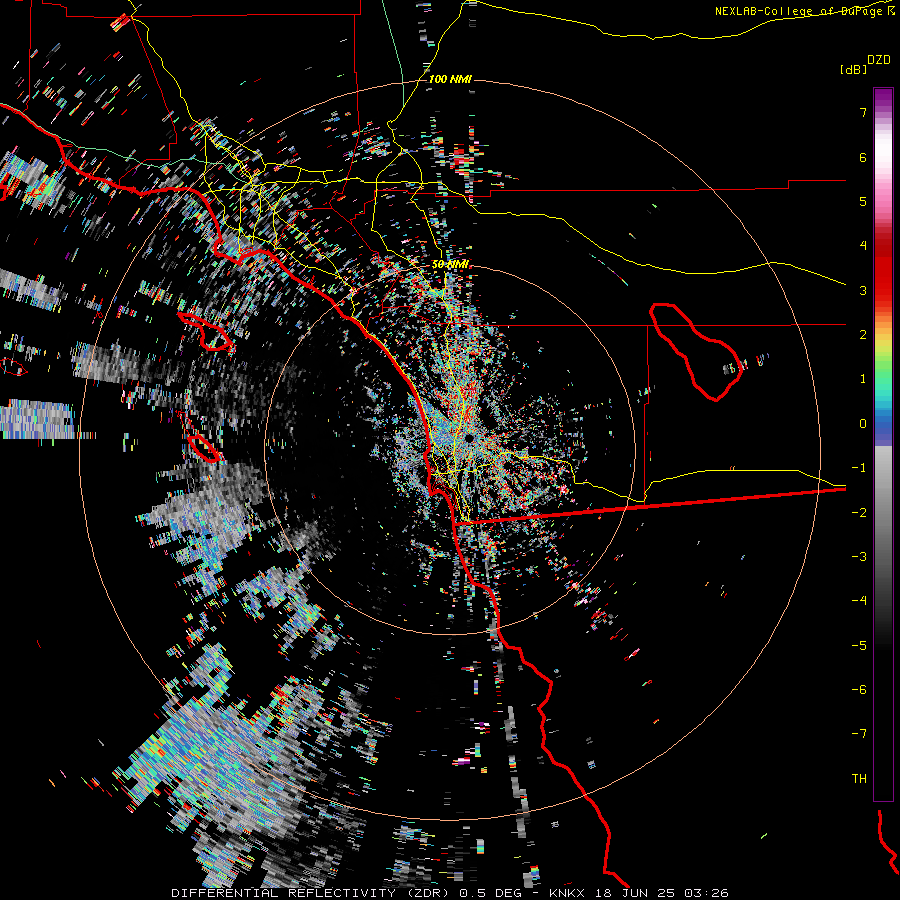Select the 50 NMI range ring label
The width and height of the screenshot is (900, 900).
451,264
